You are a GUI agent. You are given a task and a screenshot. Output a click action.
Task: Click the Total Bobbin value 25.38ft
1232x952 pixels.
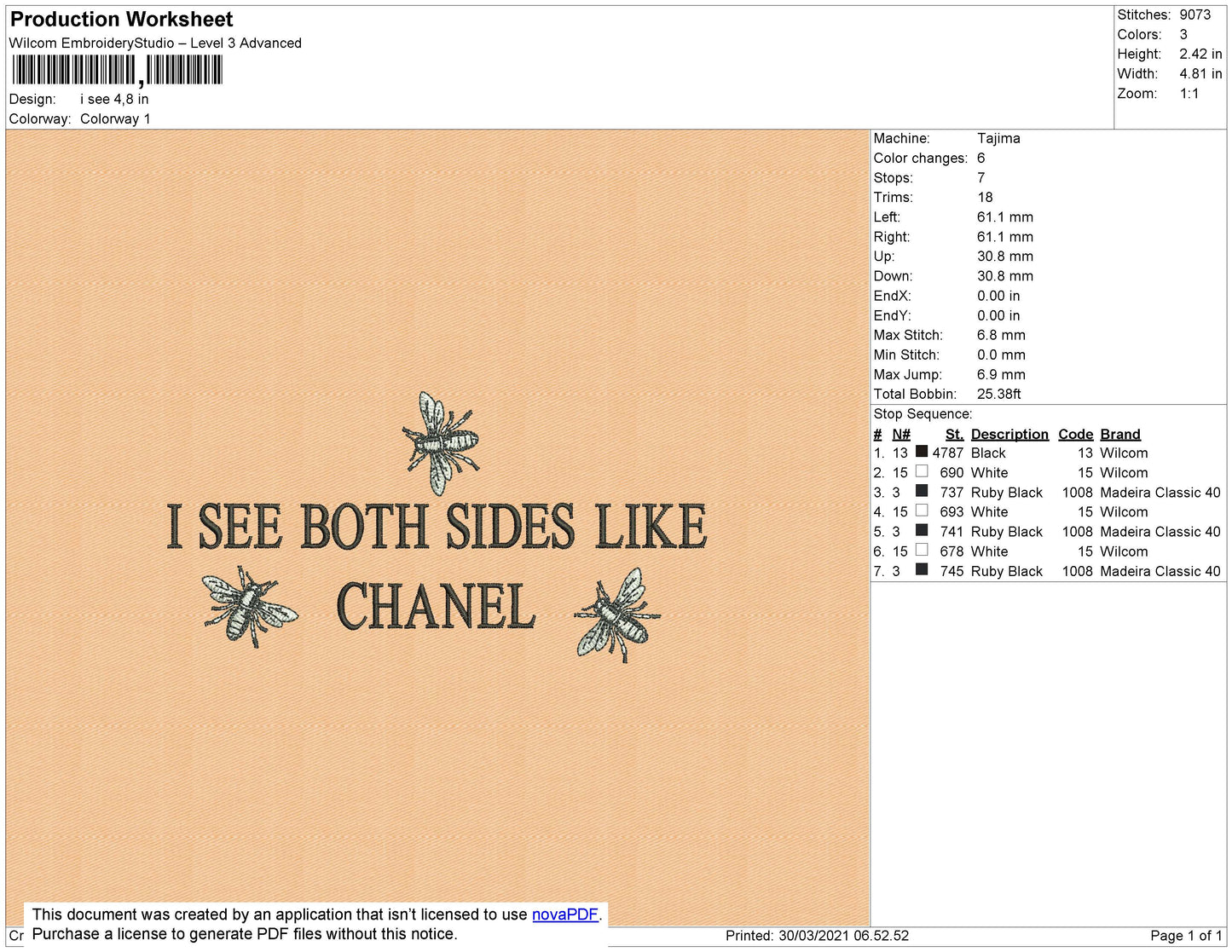click(x=999, y=395)
